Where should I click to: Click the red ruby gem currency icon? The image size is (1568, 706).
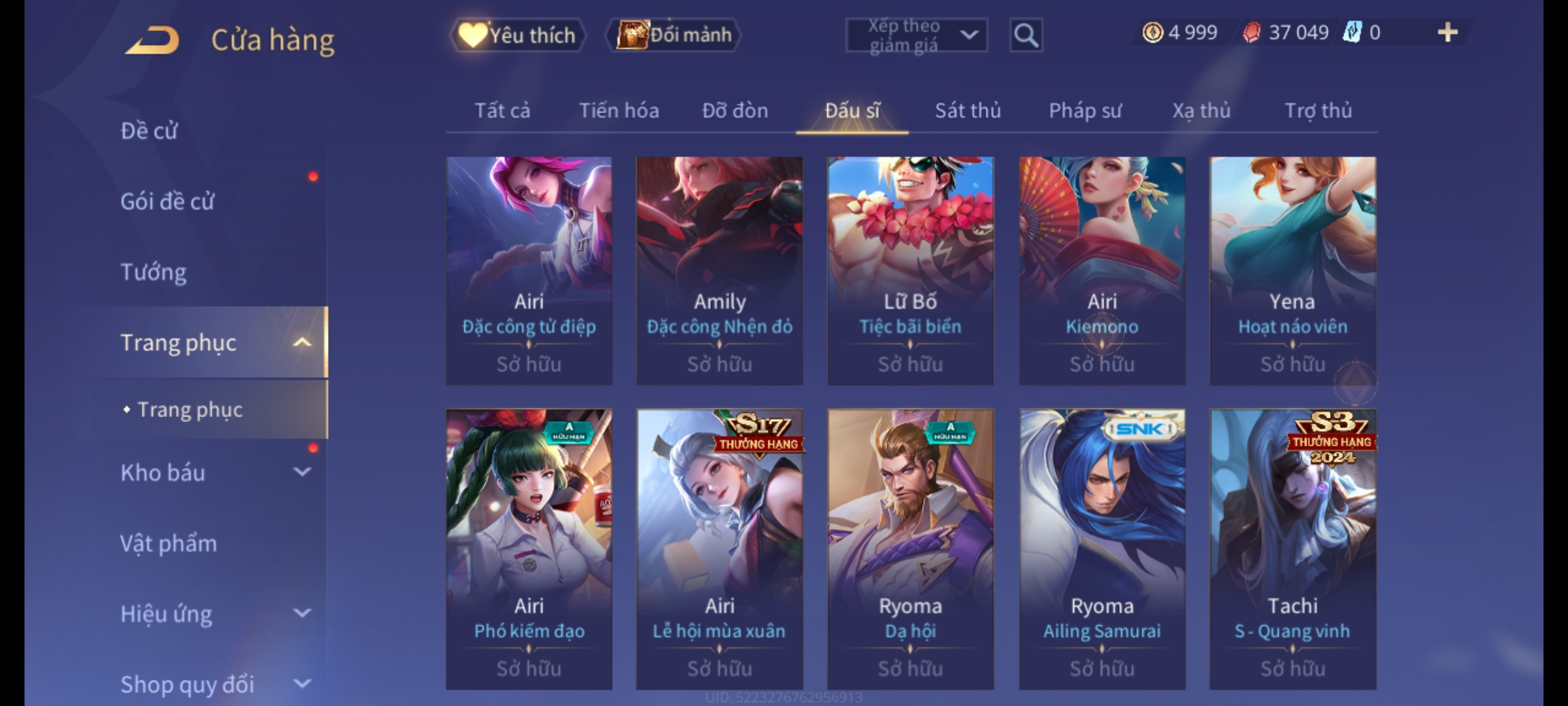pyautogui.click(x=1251, y=33)
